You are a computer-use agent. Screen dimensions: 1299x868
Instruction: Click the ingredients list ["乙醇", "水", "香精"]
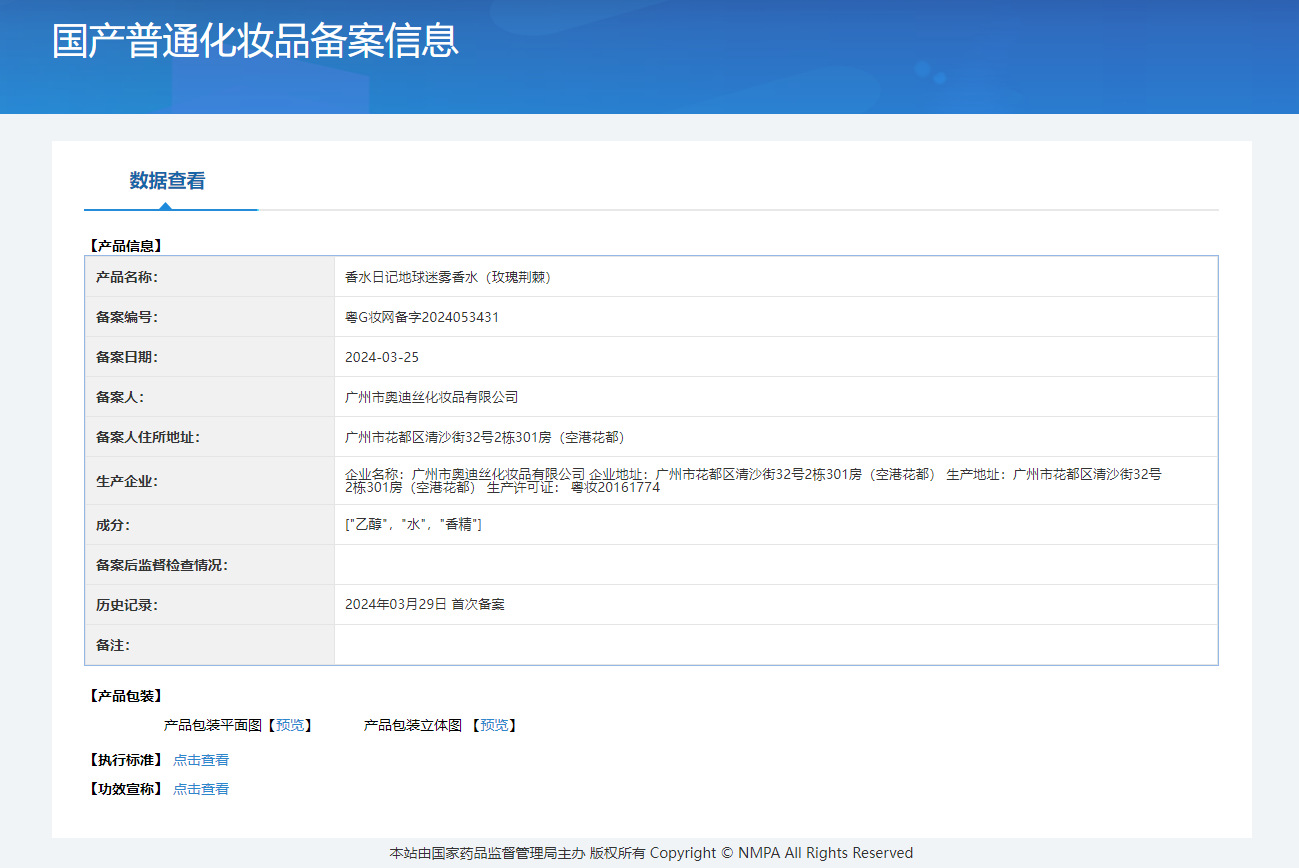tap(413, 525)
